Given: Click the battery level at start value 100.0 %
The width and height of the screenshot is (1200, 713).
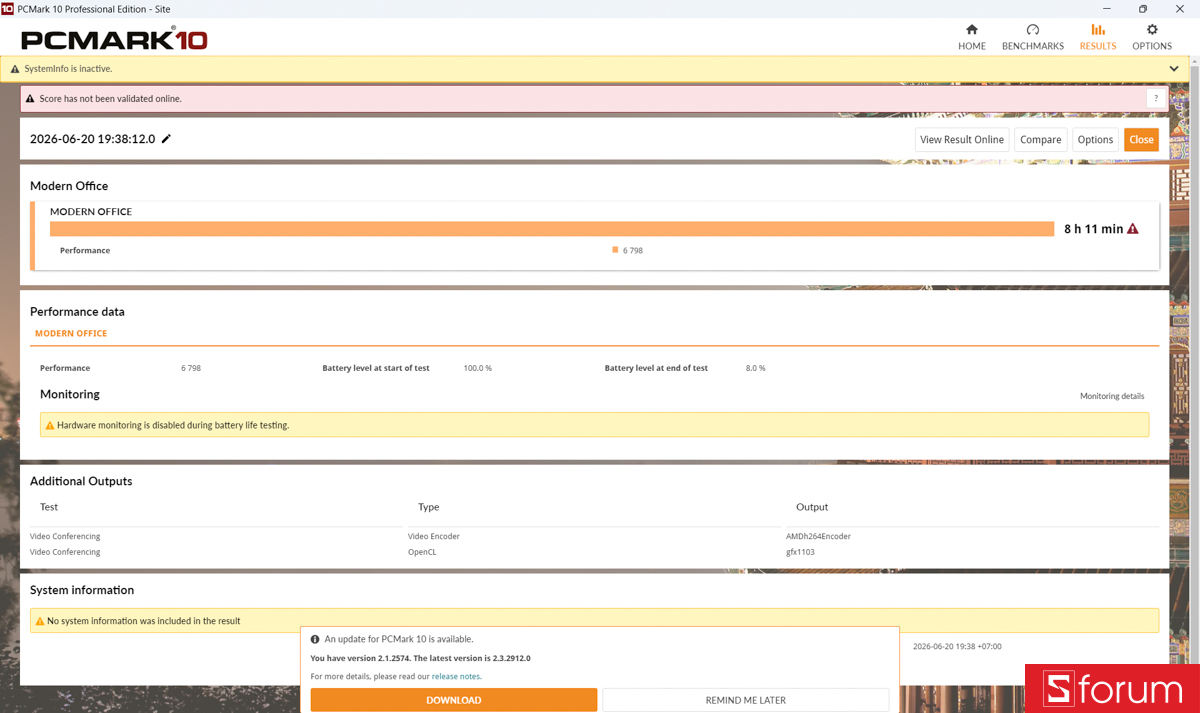Looking at the screenshot, I should click(x=478, y=368).
